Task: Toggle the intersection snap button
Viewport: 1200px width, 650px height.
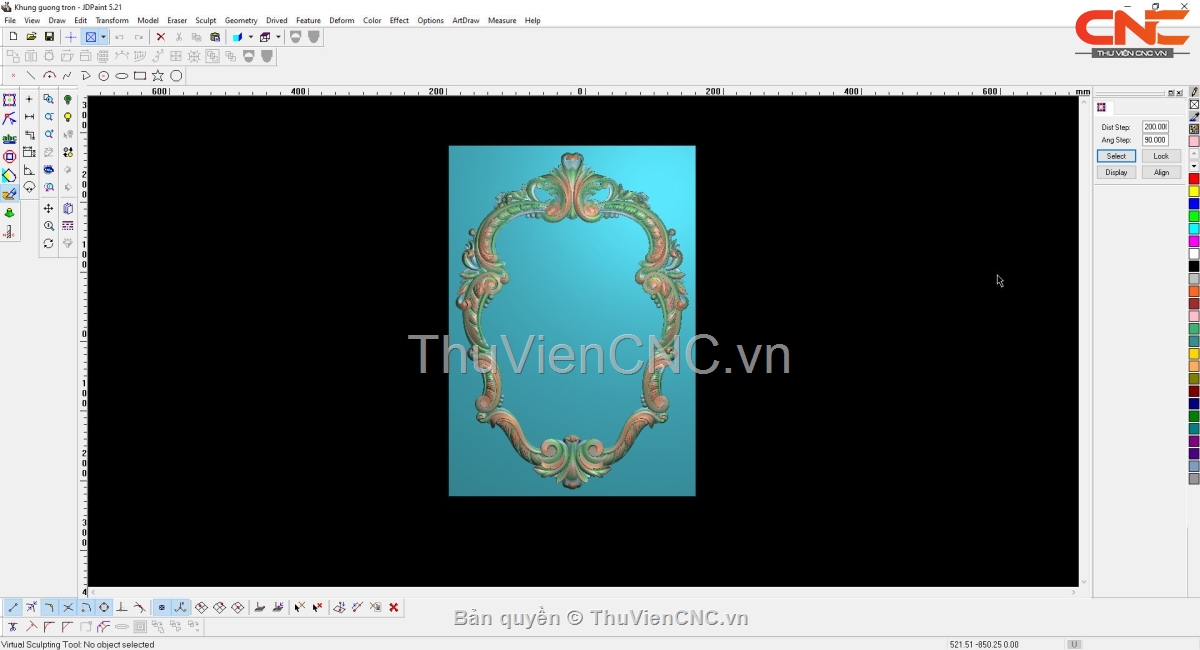Action: (x=68, y=608)
